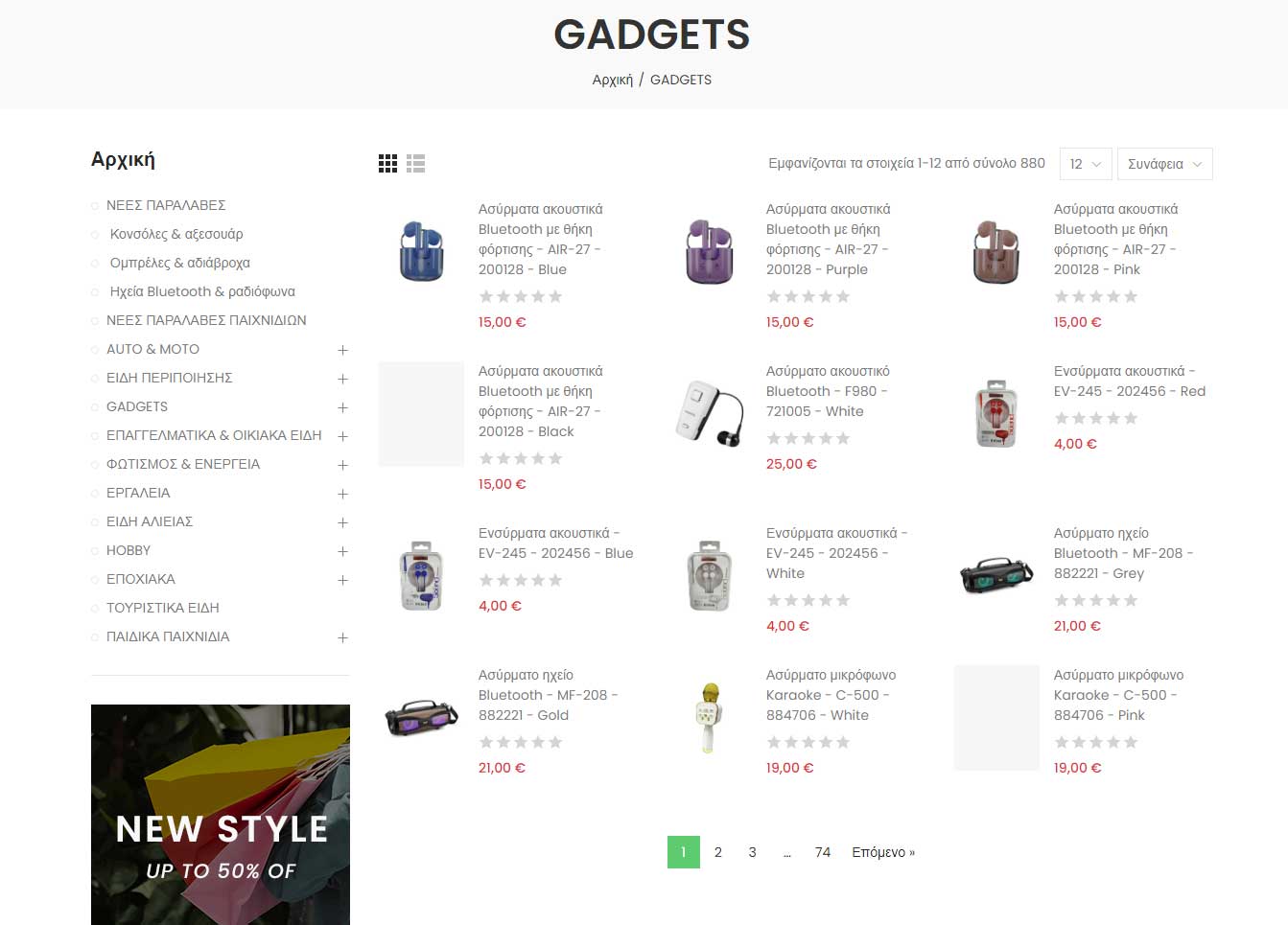
Task: Open the ΤΟΥΡΙΣΤΙΚΑ ΕΙΔΗ category
Action: pos(163,608)
